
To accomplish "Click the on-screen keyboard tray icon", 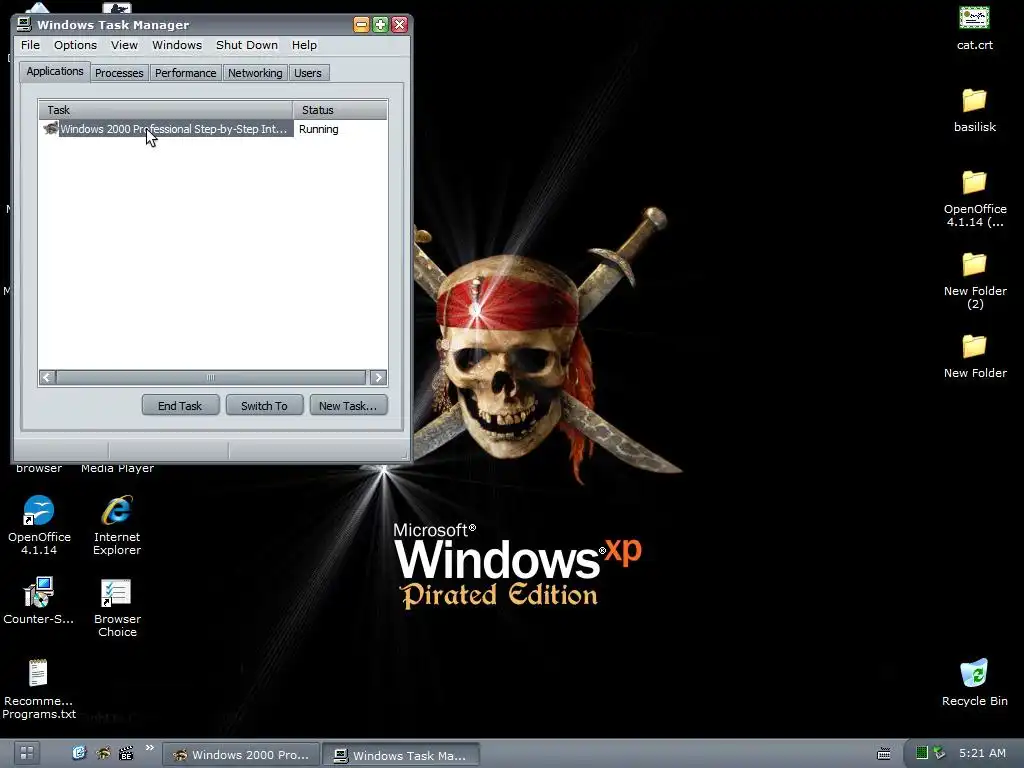I will [x=884, y=754].
